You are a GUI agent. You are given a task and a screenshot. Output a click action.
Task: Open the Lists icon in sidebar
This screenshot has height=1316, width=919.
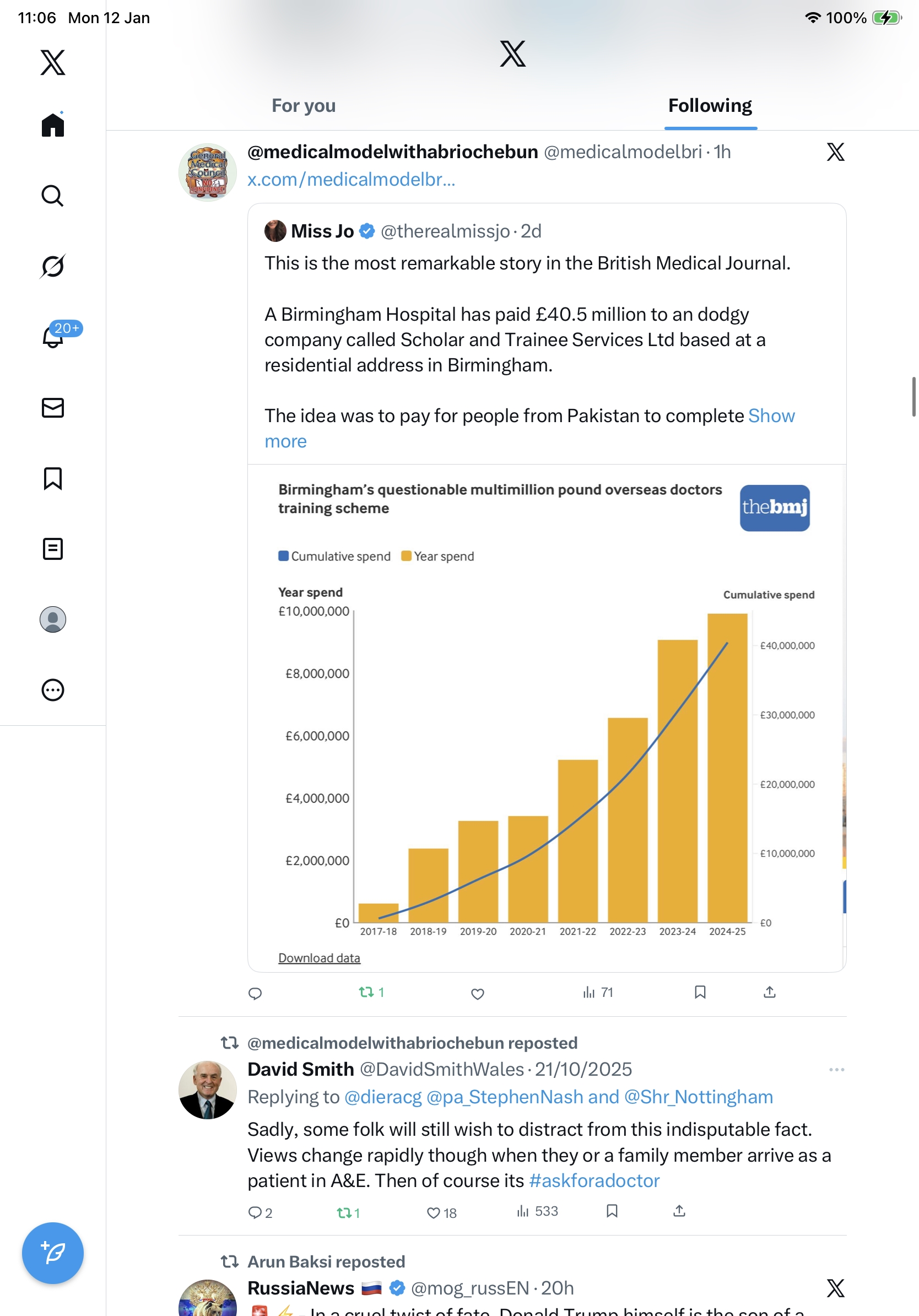coord(53,548)
